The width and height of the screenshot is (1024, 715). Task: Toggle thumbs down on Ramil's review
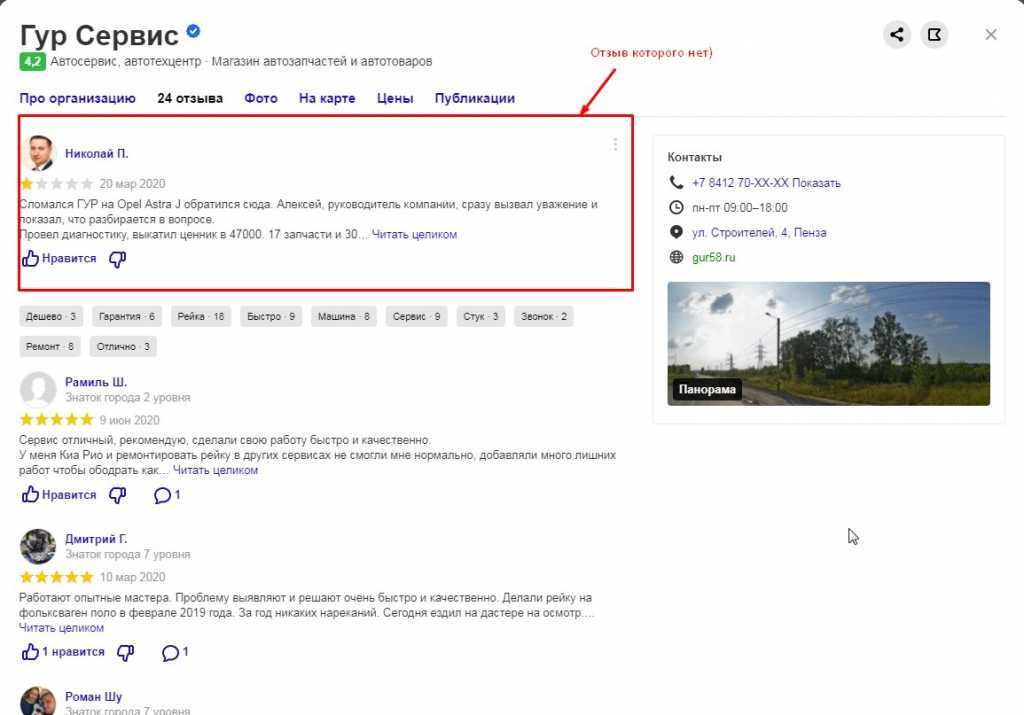tap(117, 493)
